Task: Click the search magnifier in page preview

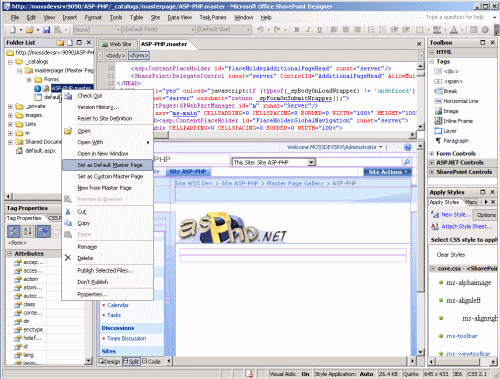Action: (x=407, y=162)
